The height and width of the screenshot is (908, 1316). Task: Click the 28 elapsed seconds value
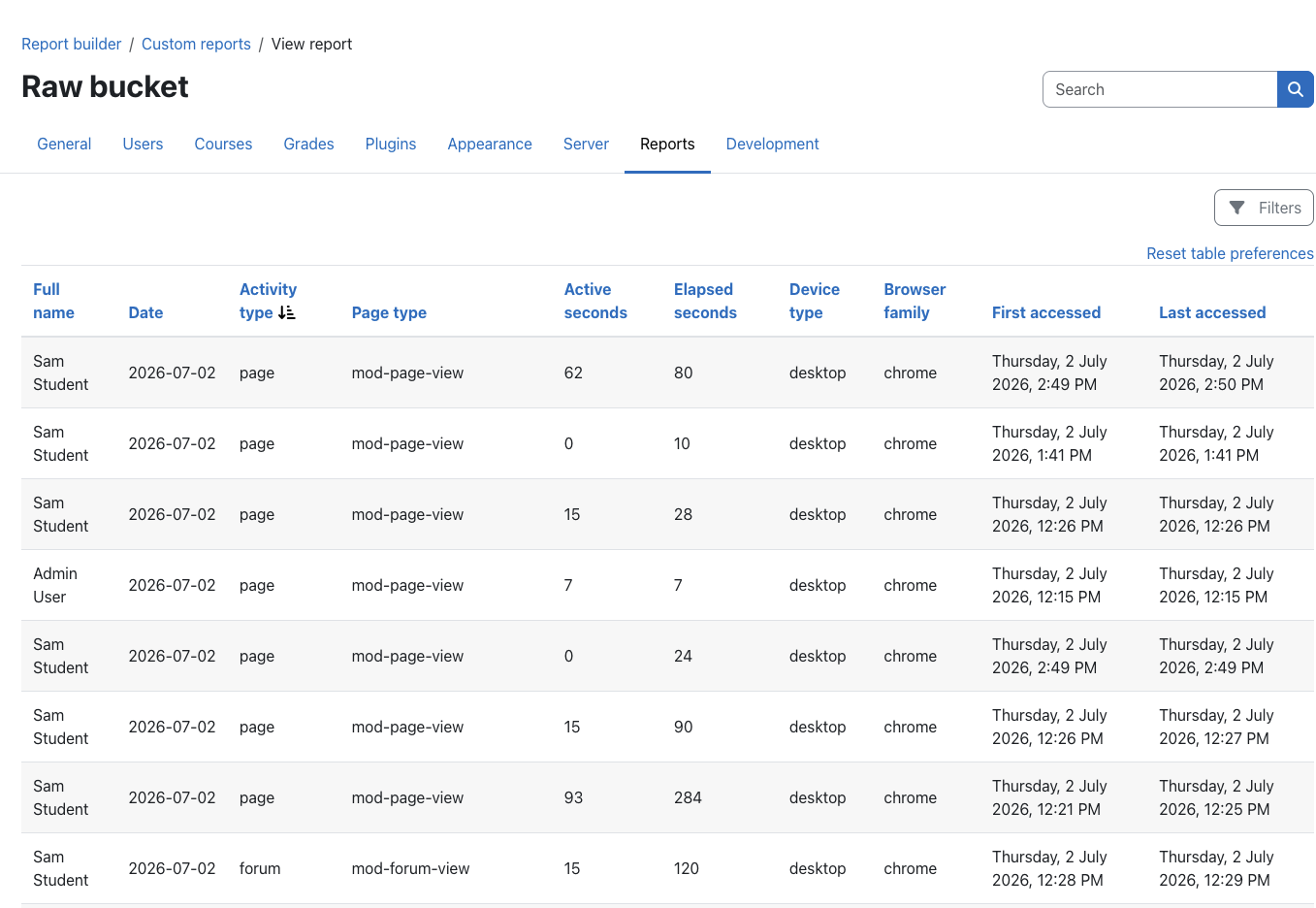(x=683, y=514)
